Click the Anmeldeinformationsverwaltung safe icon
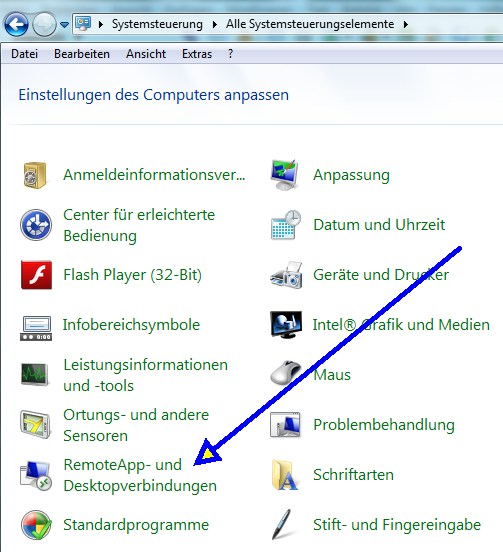503x552 pixels. pos(34,175)
